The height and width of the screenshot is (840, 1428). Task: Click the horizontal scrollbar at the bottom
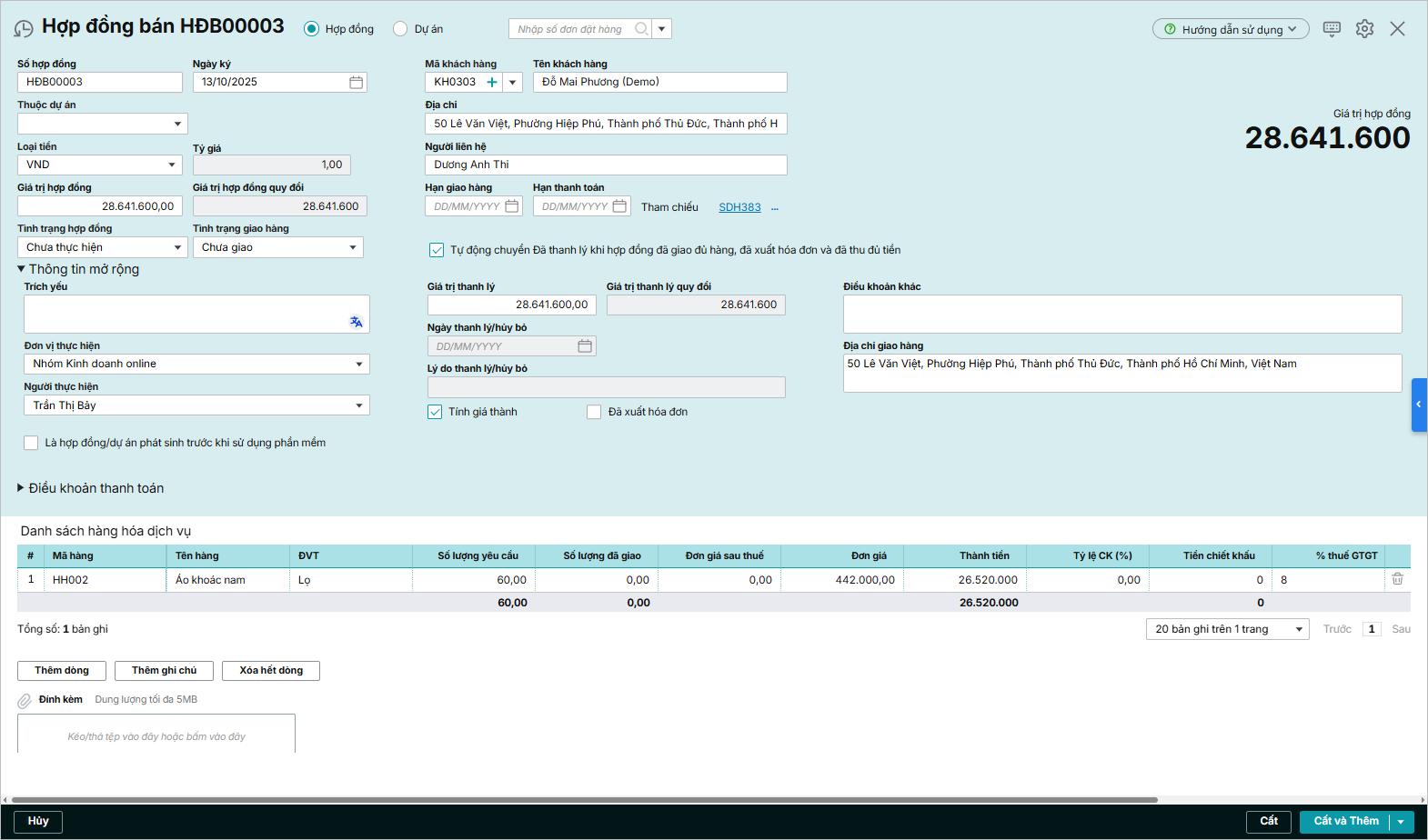pos(582,800)
